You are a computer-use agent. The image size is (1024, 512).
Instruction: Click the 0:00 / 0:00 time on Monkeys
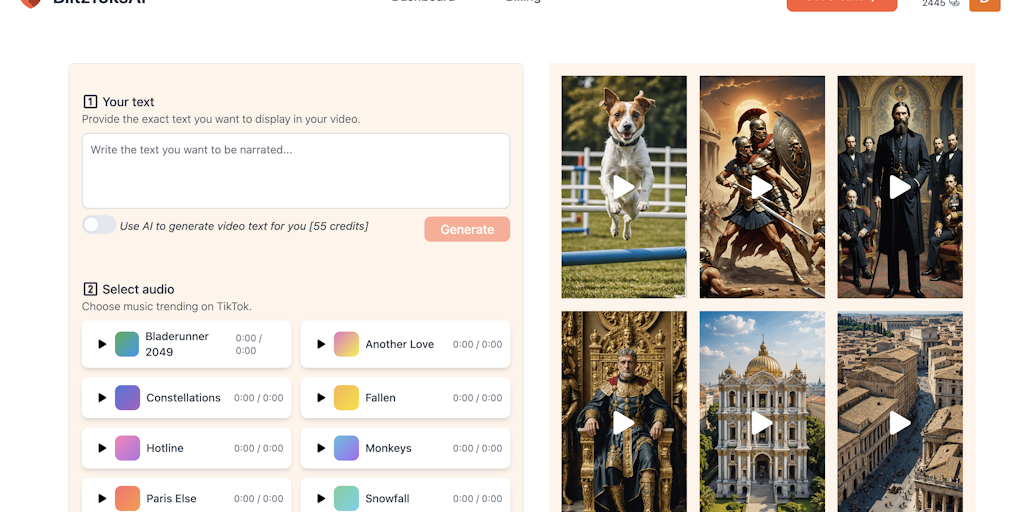[477, 448]
